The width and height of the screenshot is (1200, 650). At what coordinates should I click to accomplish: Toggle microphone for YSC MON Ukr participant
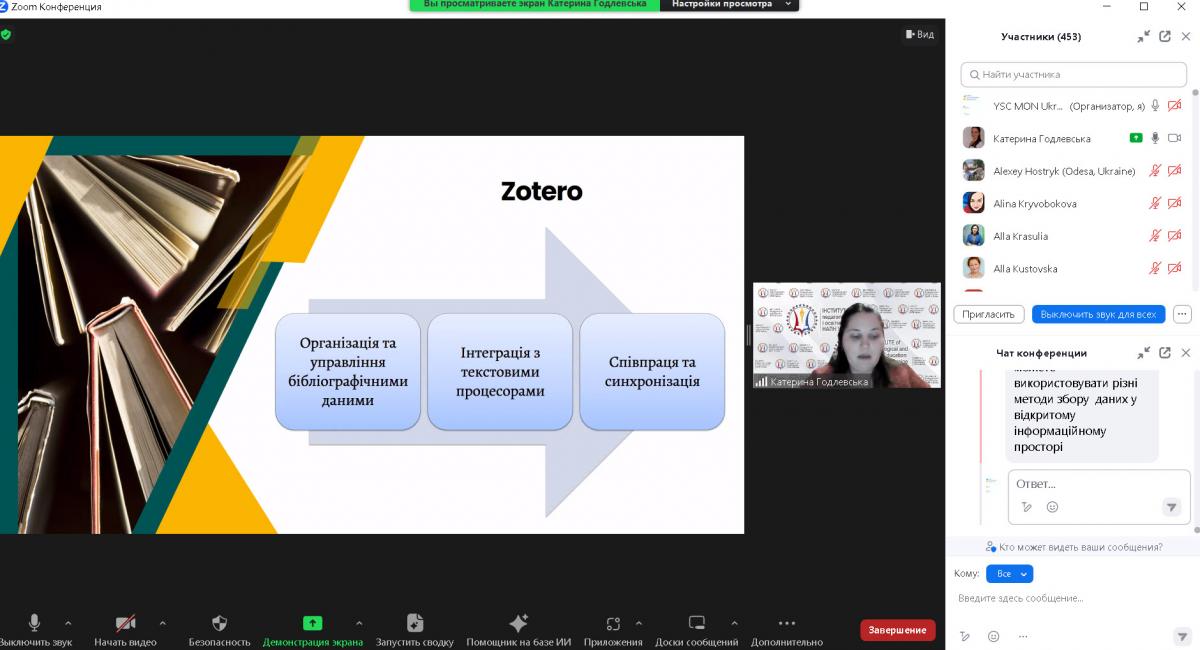pyautogui.click(x=1155, y=106)
